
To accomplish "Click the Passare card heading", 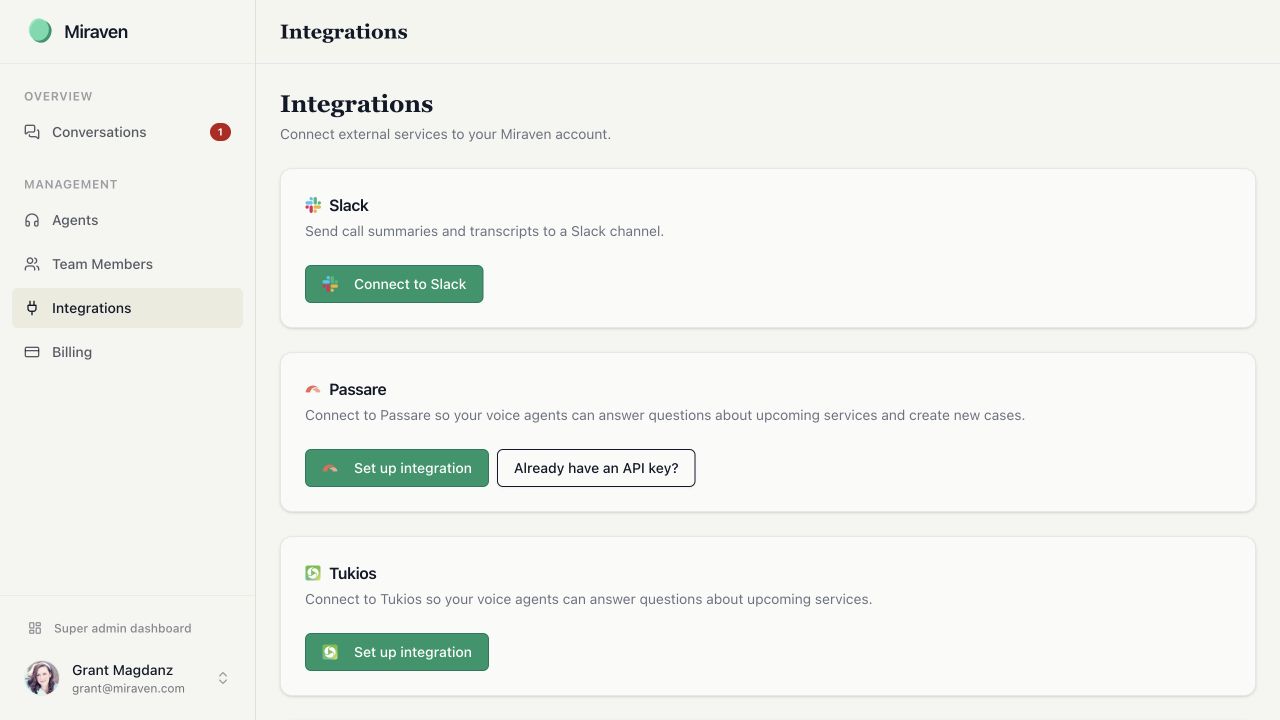I will (x=358, y=389).
